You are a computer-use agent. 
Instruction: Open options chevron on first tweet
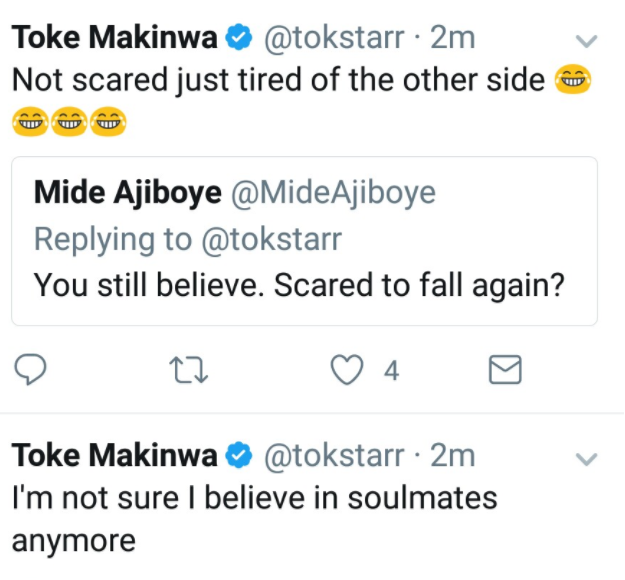tap(586, 40)
